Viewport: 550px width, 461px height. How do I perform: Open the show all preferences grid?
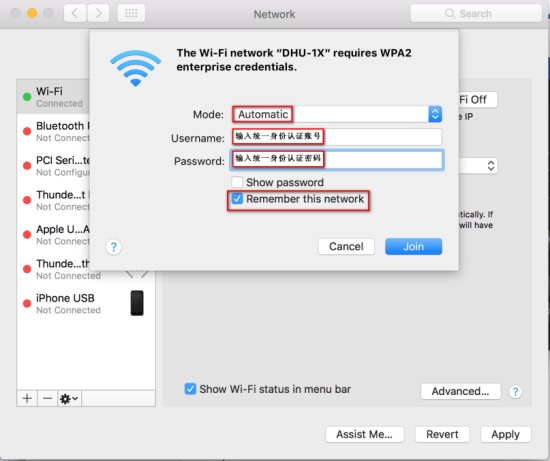click(131, 13)
